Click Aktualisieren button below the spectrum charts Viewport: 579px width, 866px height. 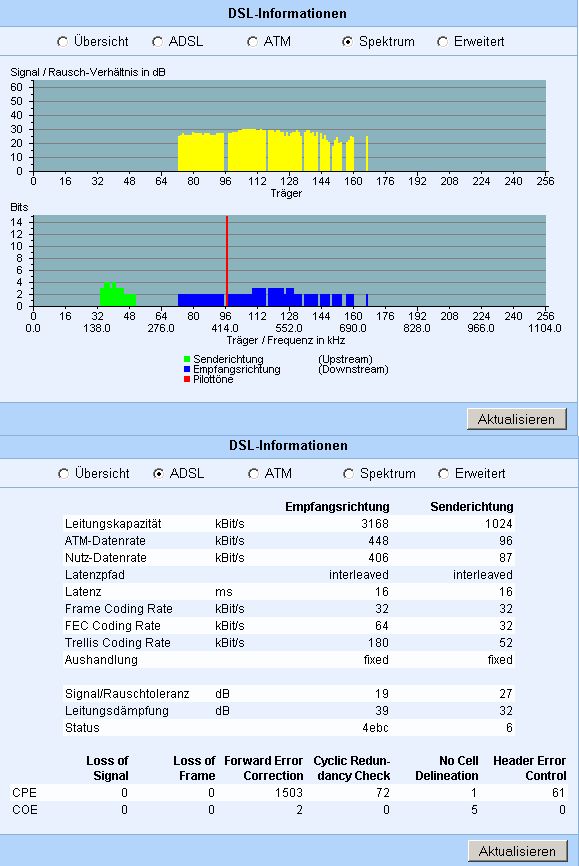517,419
